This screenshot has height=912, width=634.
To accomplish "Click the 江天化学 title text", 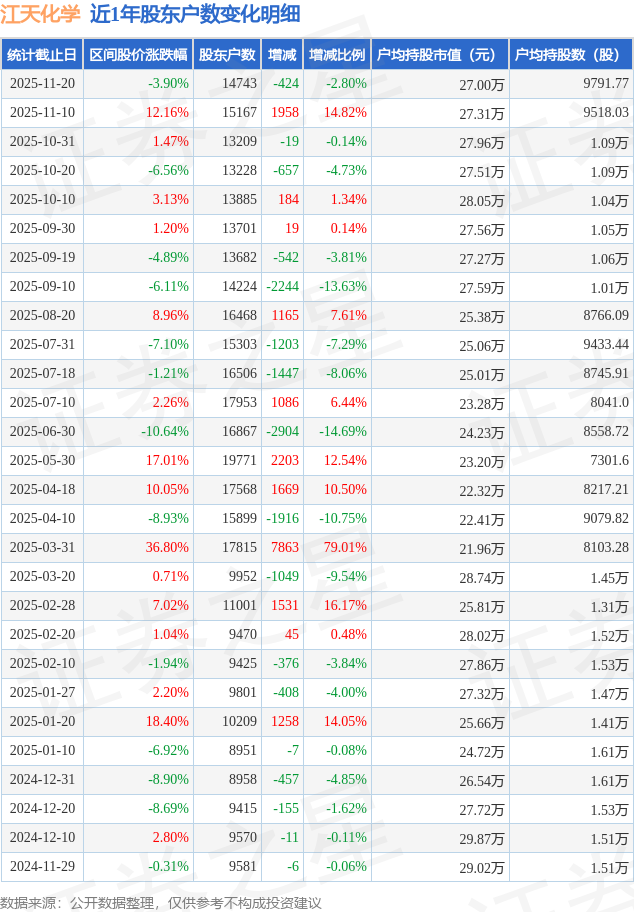I will tap(41, 14).
